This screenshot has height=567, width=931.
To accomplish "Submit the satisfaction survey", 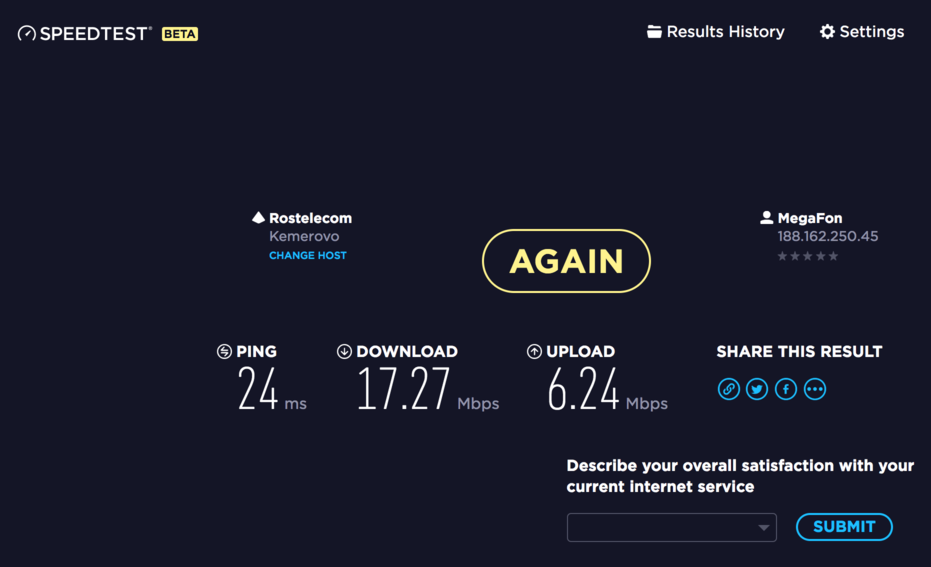I will point(844,527).
